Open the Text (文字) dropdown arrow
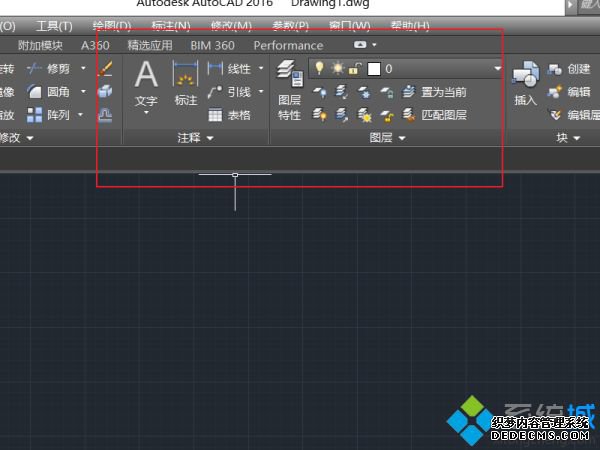600x450 pixels. 146,112
